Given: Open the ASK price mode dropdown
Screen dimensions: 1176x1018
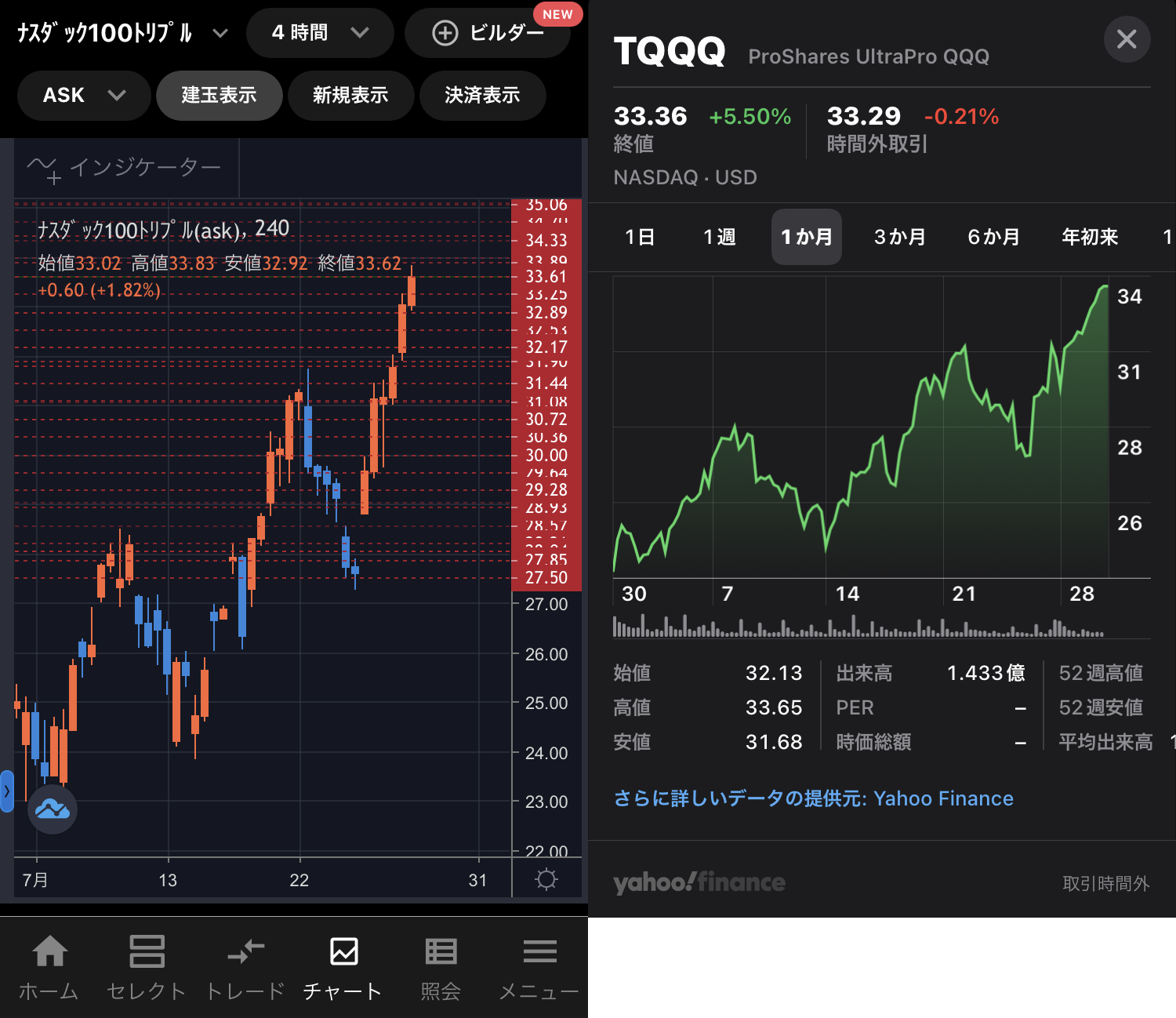Looking at the screenshot, I should click(x=82, y=95).
